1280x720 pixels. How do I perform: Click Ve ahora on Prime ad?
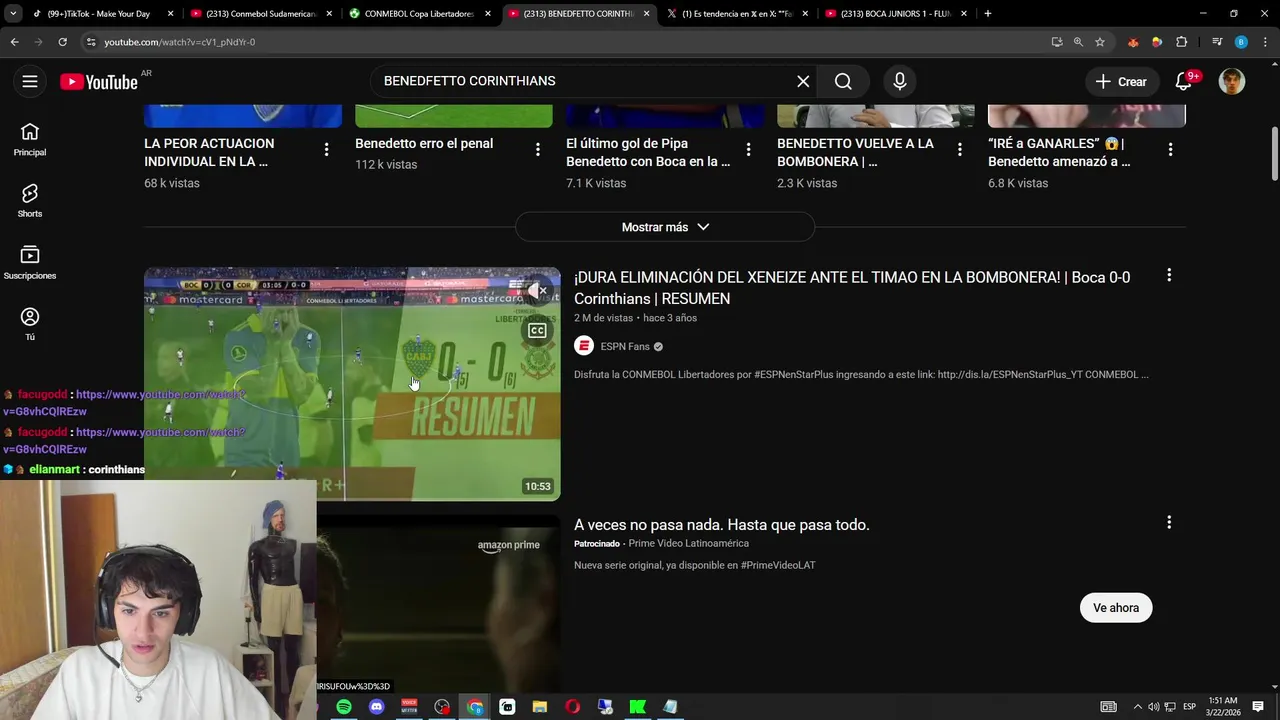[1116, 608]
